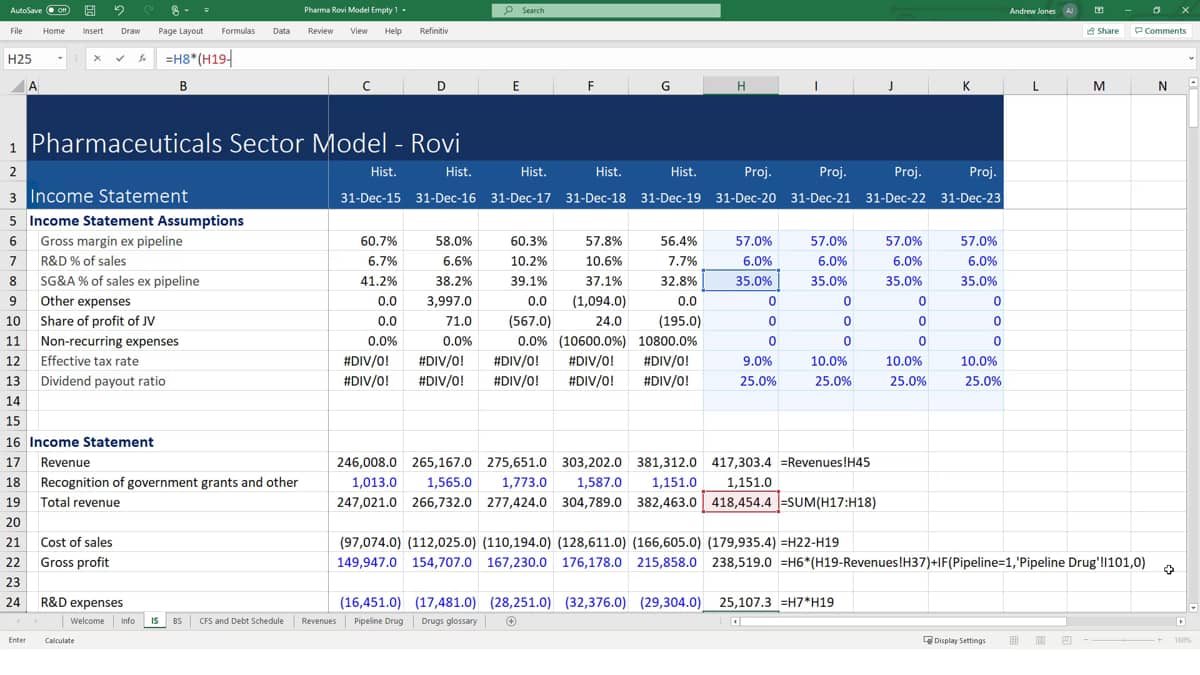Switch to CFS and Debt Schedule sheet
This screenshot has height=675, width=1200.
pos(241,621)
